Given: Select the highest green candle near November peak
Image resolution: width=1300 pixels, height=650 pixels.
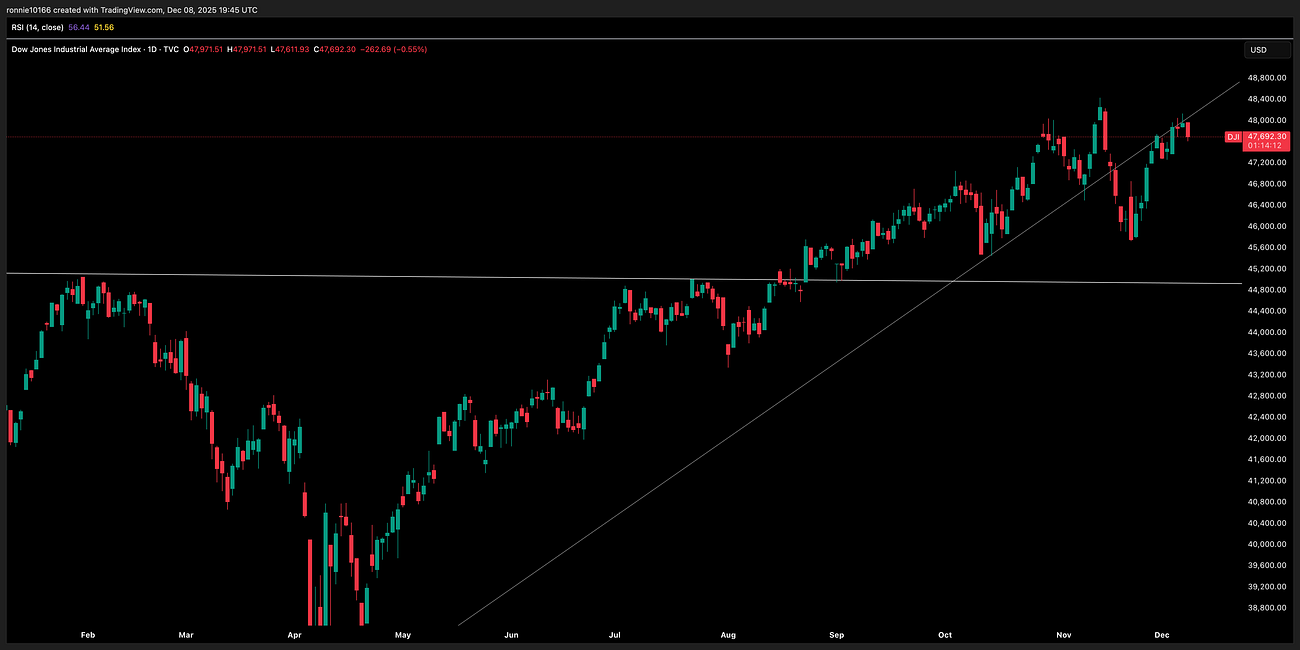Looking at the screenshot, I should [1100, 115].
